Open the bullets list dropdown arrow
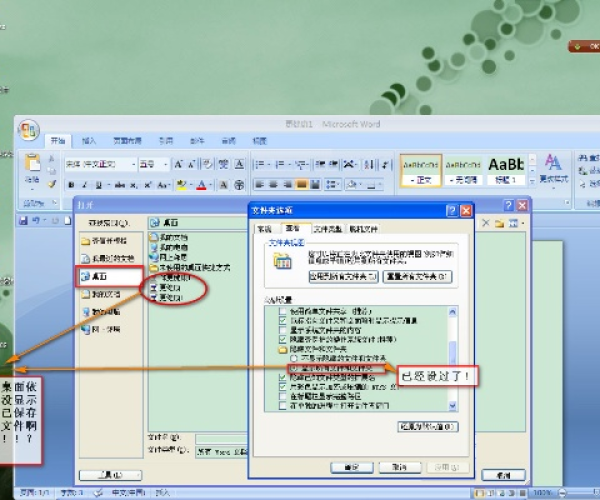 click(269, 164)
